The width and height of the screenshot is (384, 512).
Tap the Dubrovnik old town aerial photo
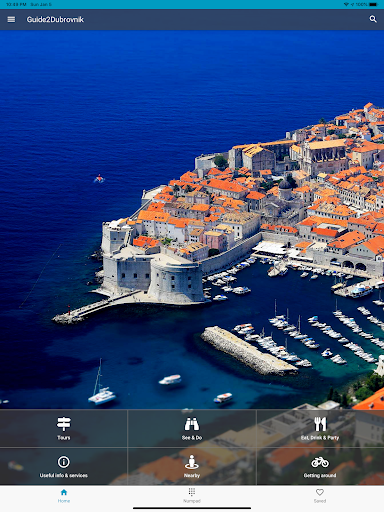pos(192,219)
